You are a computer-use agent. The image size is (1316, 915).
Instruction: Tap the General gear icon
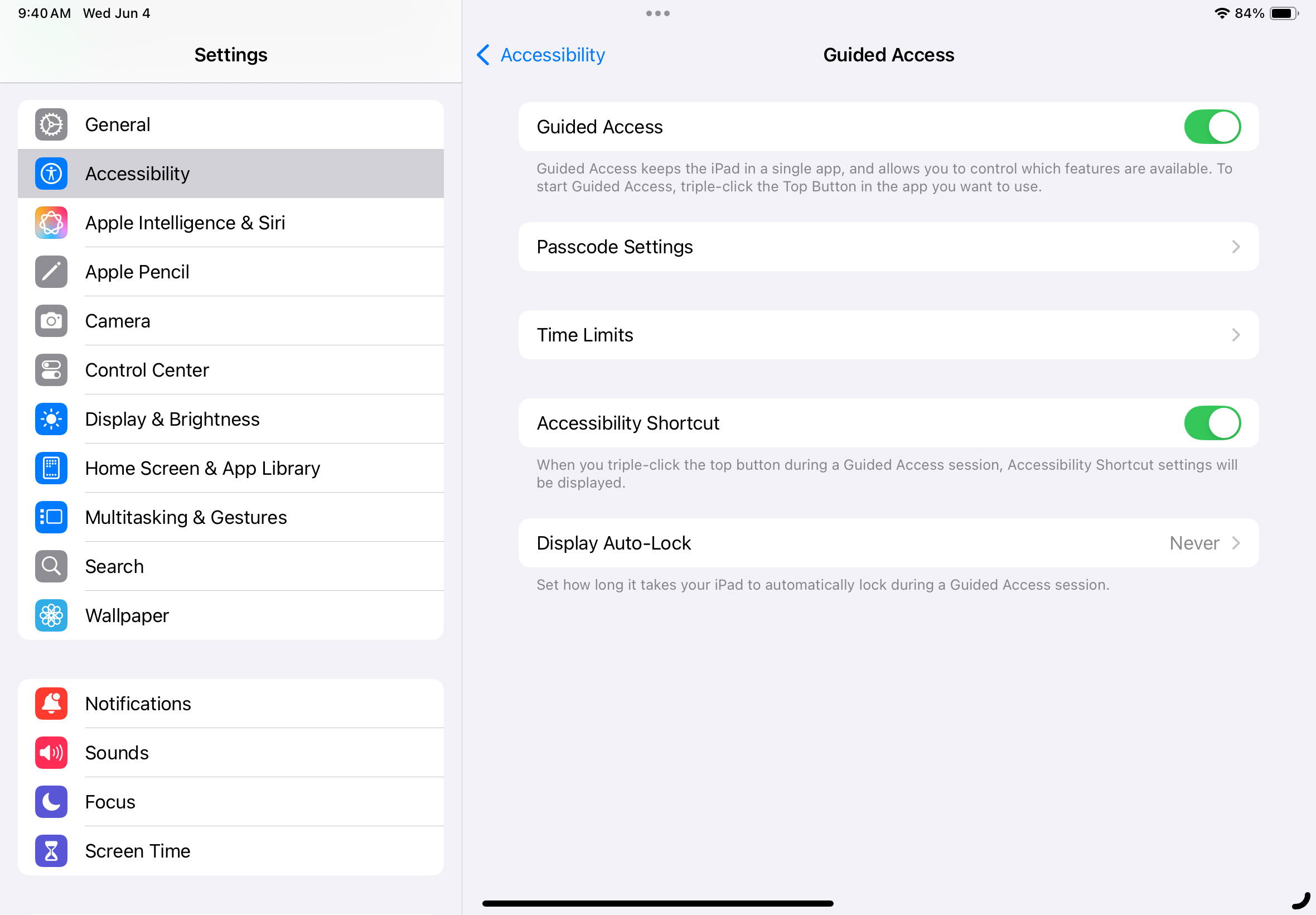click(x=51, y=124)
